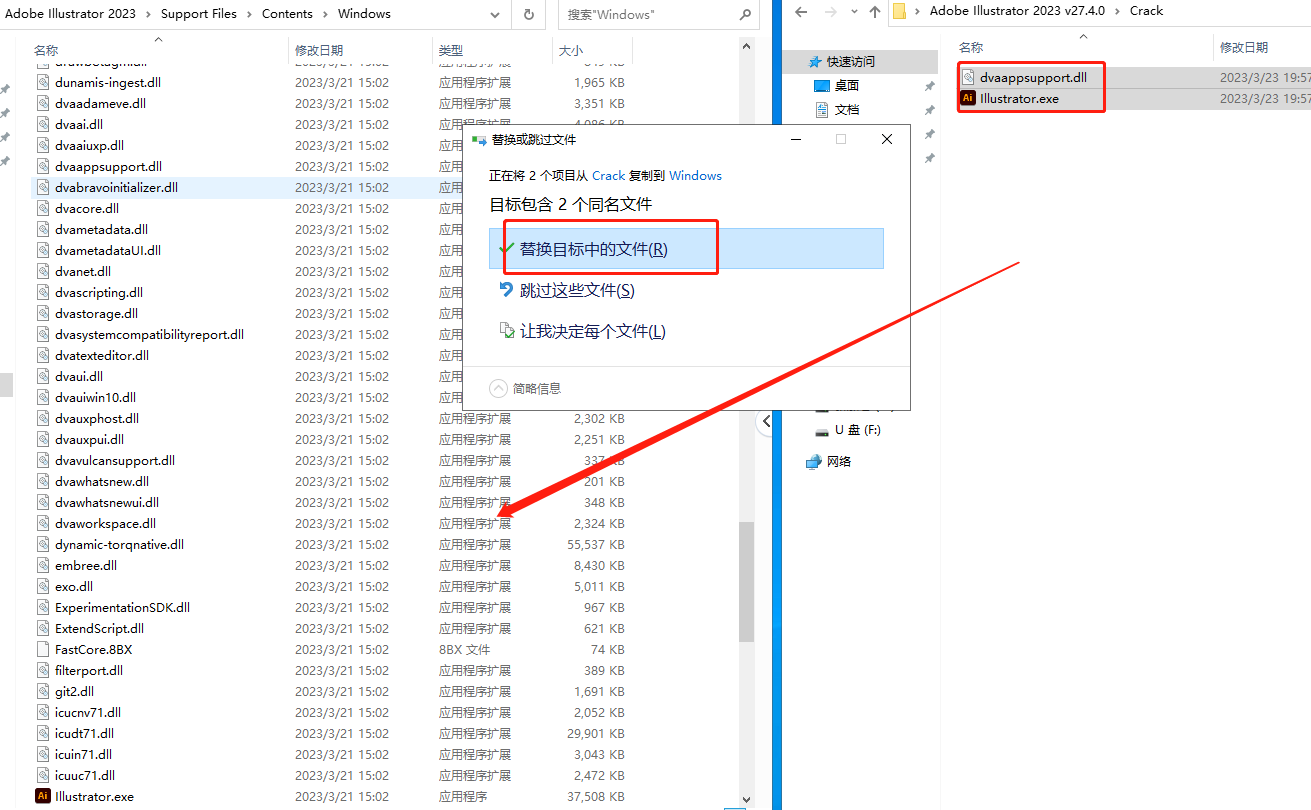Viewport: 1311px width, 810px height.
Task: Sort by 修改日期 column in Windows folder
Action: pyautogui.click(x=319, y=50)
